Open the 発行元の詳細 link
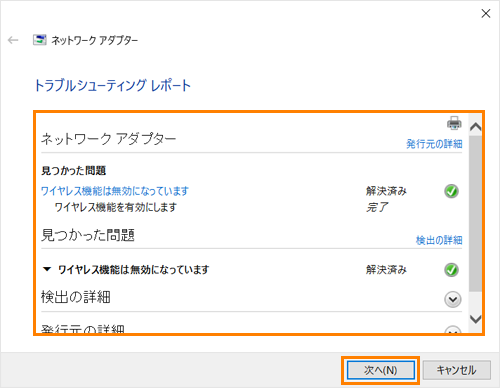The width and height of the screenshot is (500, 388). pyautogui.click(x=434, y=144)
